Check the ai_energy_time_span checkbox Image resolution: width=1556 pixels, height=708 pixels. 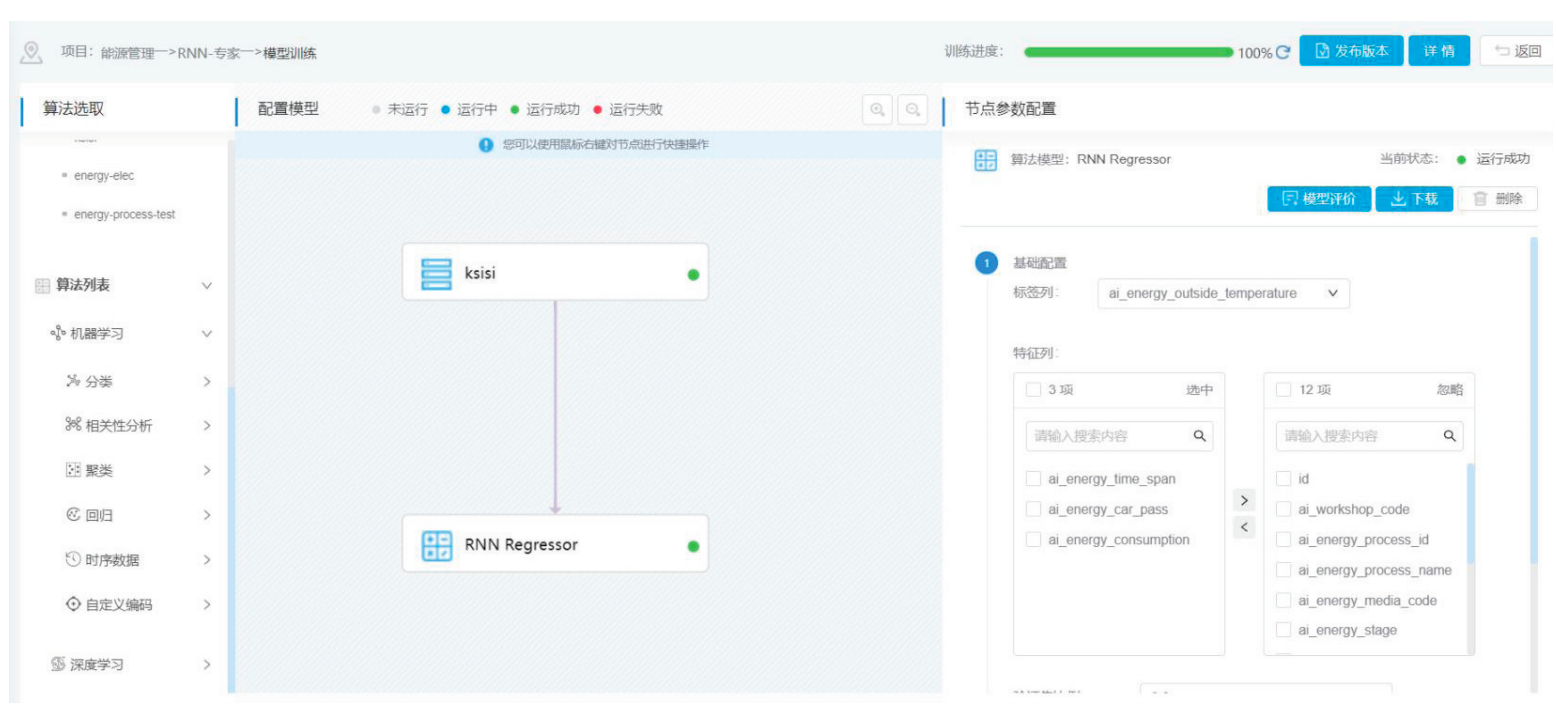click(x=1034, y=480)
